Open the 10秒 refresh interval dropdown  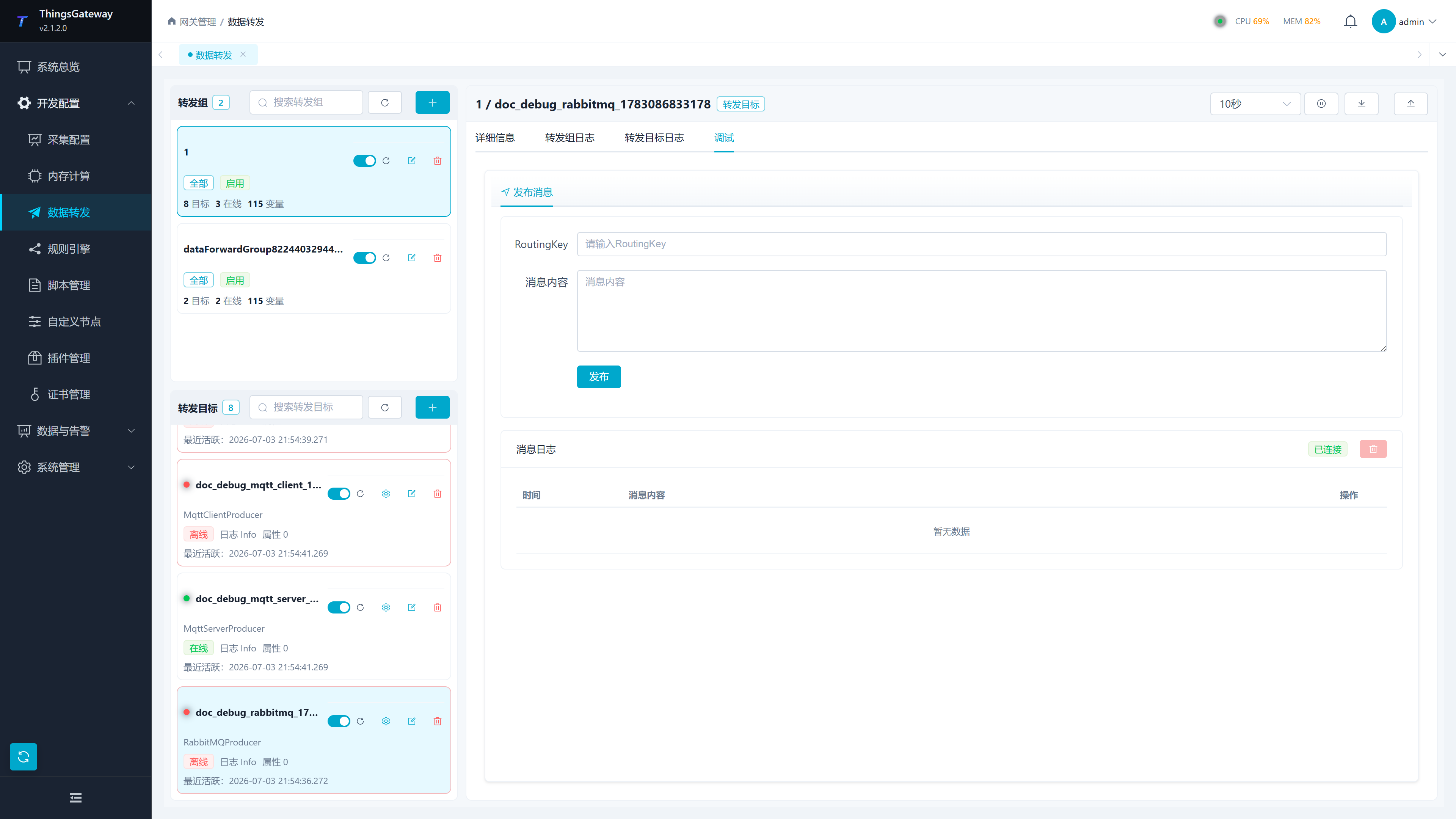click(1255, 104)
